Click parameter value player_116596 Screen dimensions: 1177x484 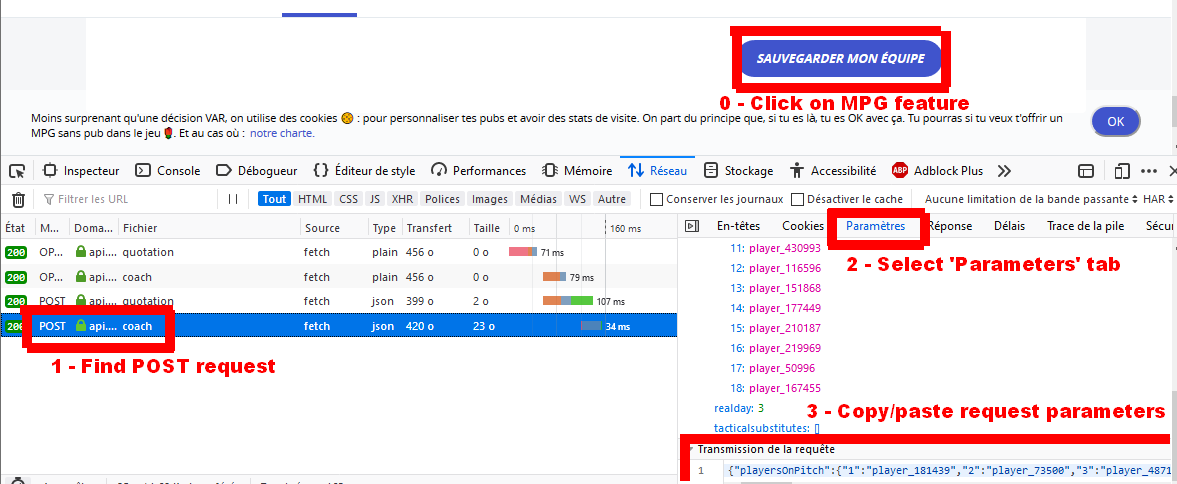[785, 268]
